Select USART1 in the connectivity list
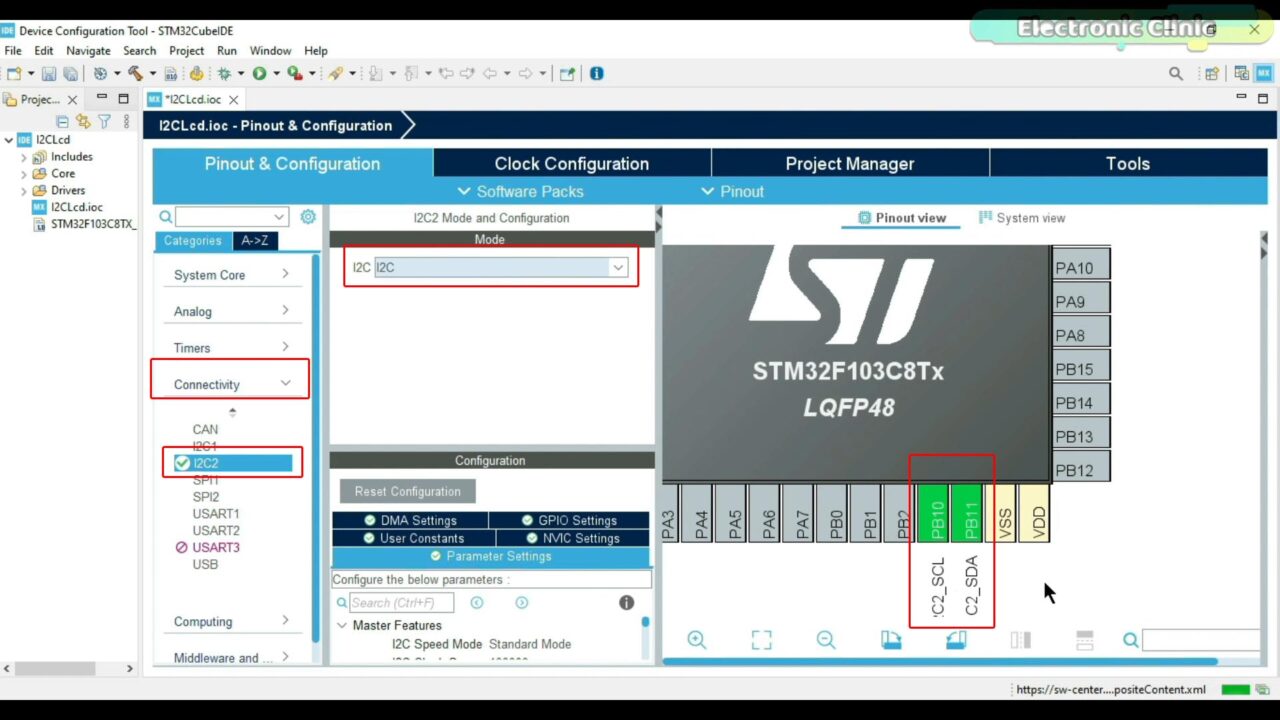This screenshot has width=1280, height=720. point(216,513)
